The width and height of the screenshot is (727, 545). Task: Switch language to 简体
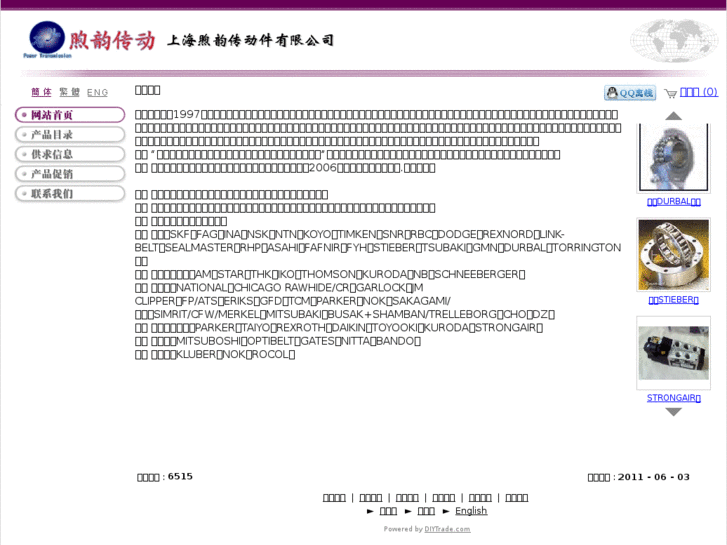pos(41,92)
